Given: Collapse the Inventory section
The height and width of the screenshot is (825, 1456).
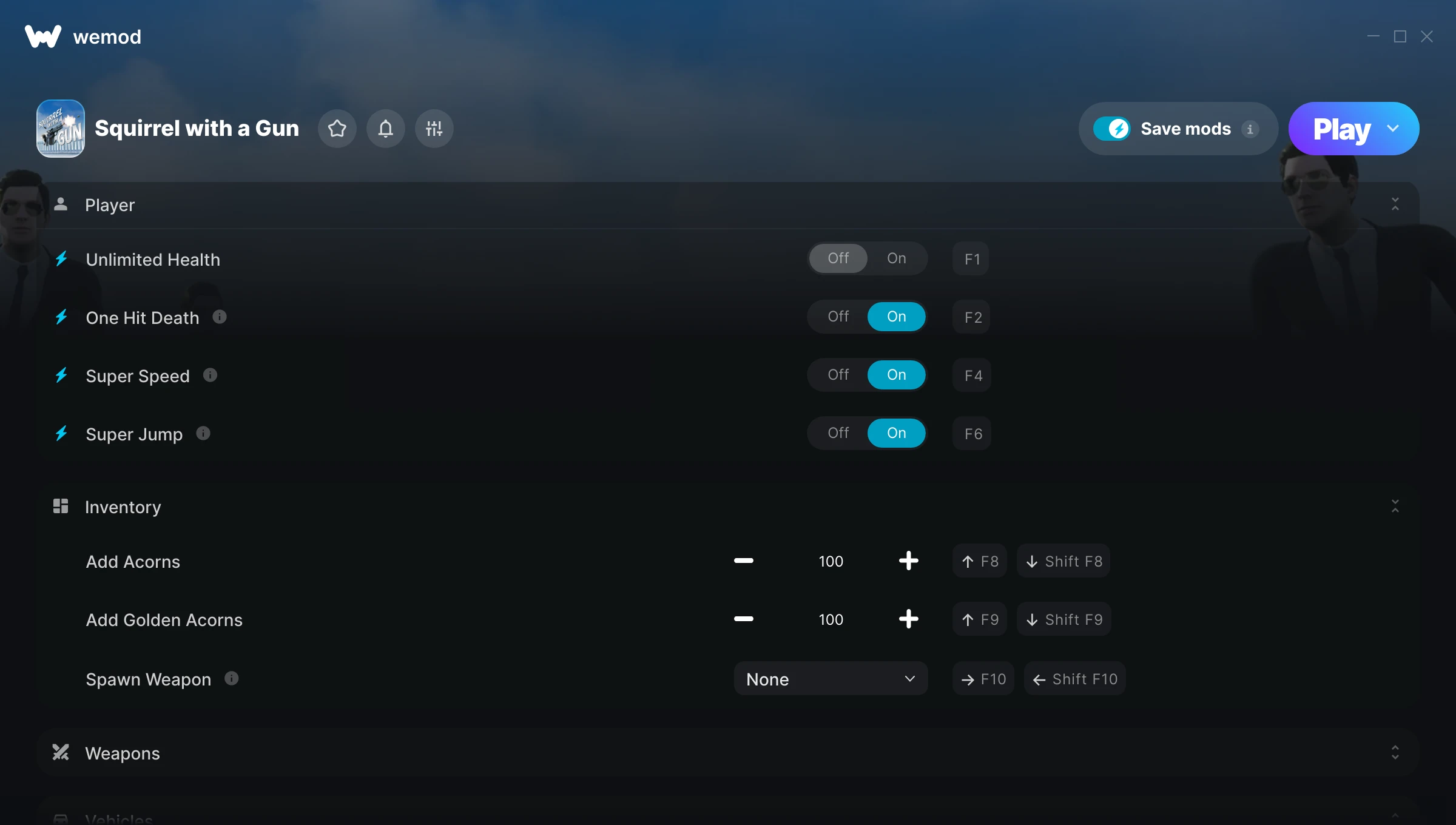Looking at the screenshot, I should [1395, 507].
